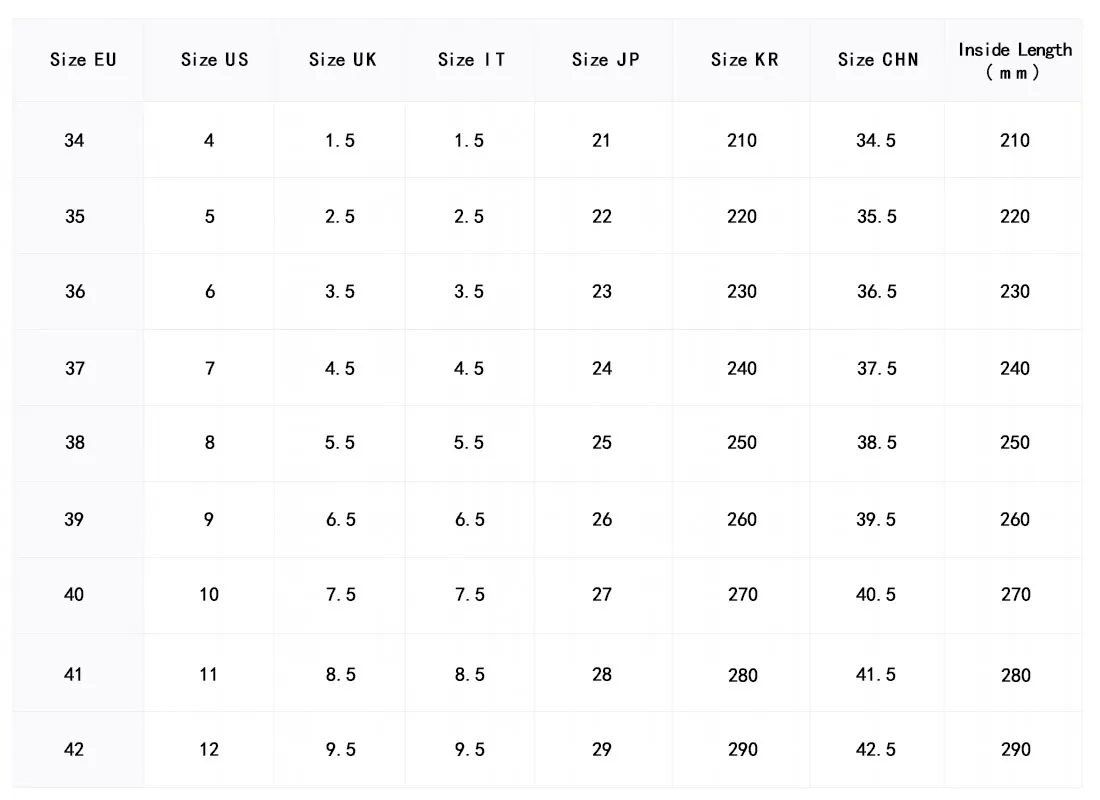This screenshot has width=1100, height=800.
Task: Select EU size 42 cell
Action: (x=75, y=750)
